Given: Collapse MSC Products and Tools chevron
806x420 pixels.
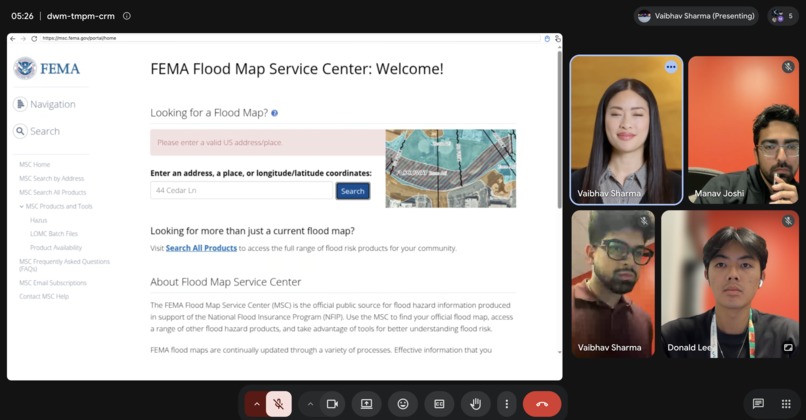Looking at the screenshot, I should [x=22, y=206].
